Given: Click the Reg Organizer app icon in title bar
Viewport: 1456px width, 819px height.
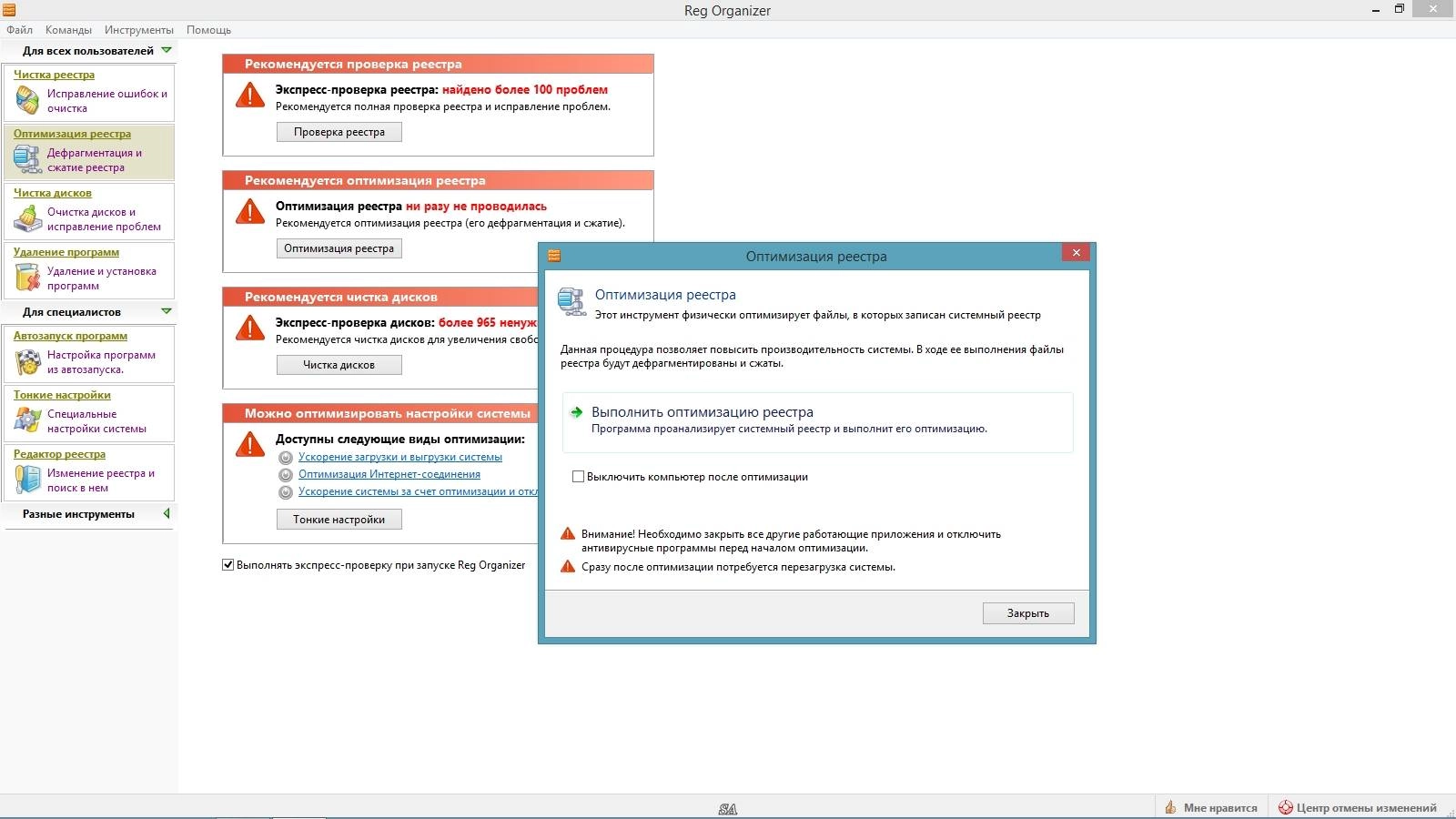Looking at the screenshot, I should coord(9,10).
